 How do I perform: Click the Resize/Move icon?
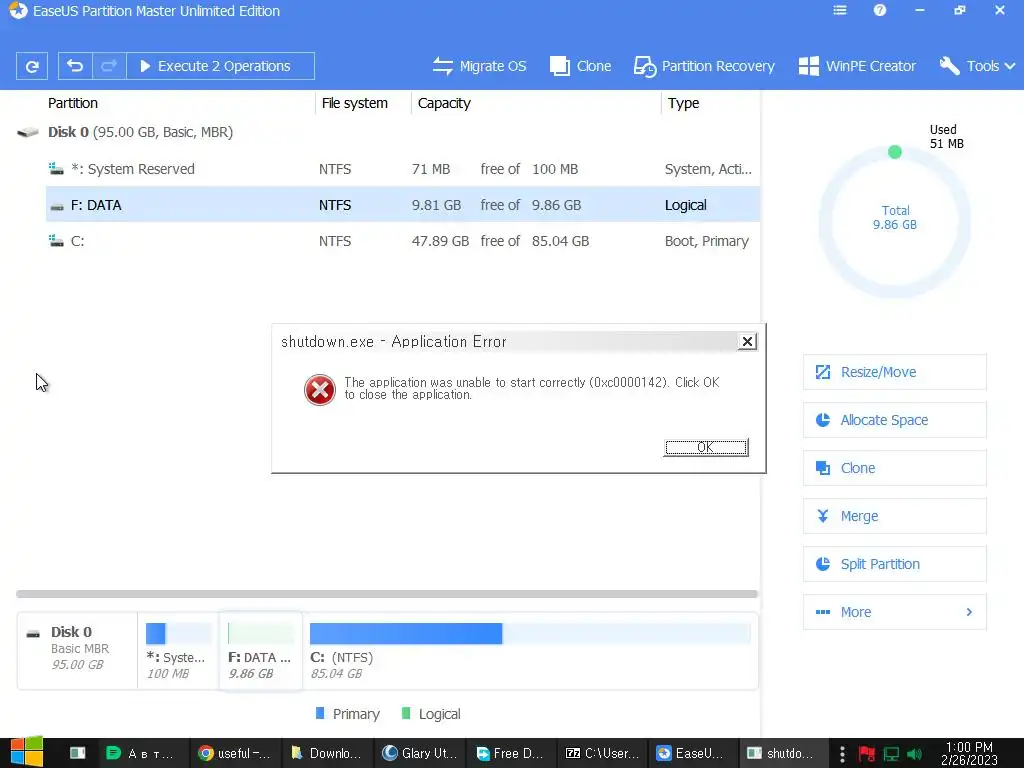(823, 372)
